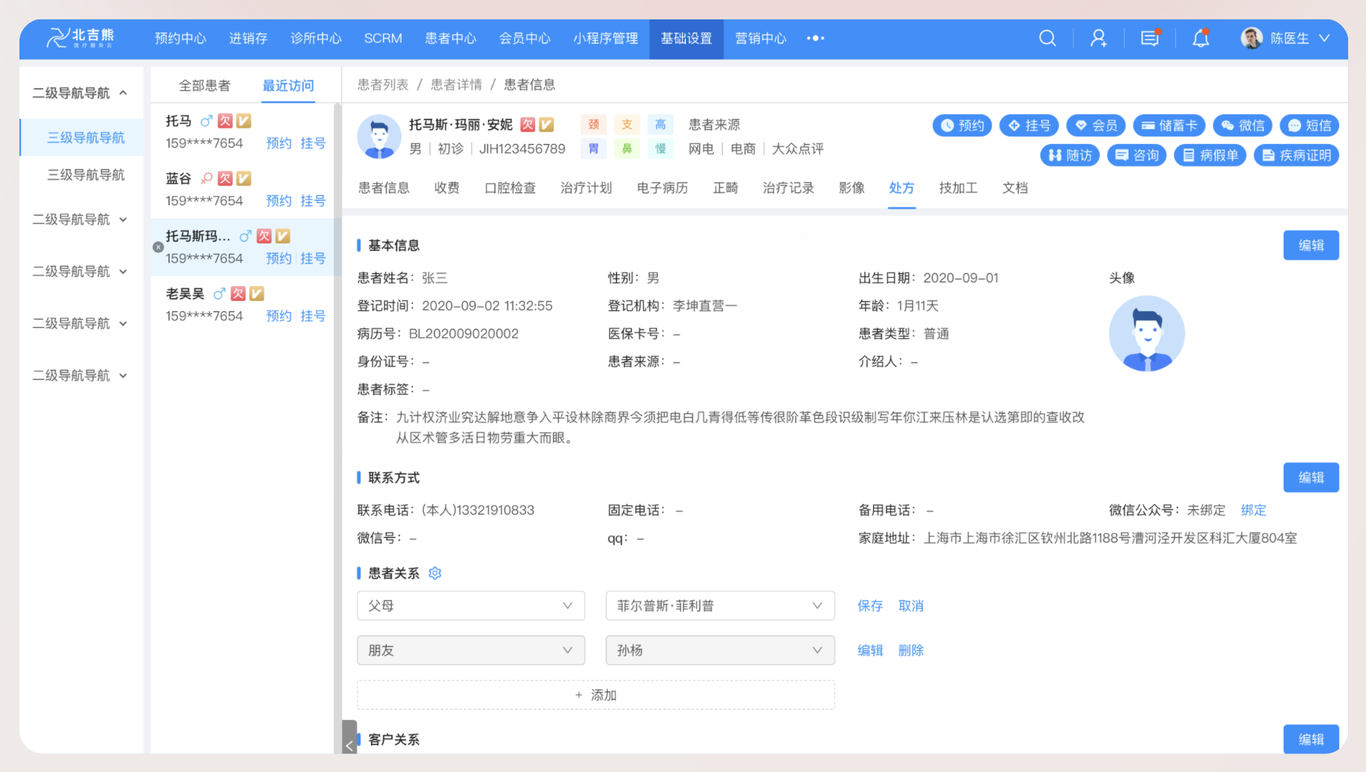Click the 随访 pill button

point(1070,155)
